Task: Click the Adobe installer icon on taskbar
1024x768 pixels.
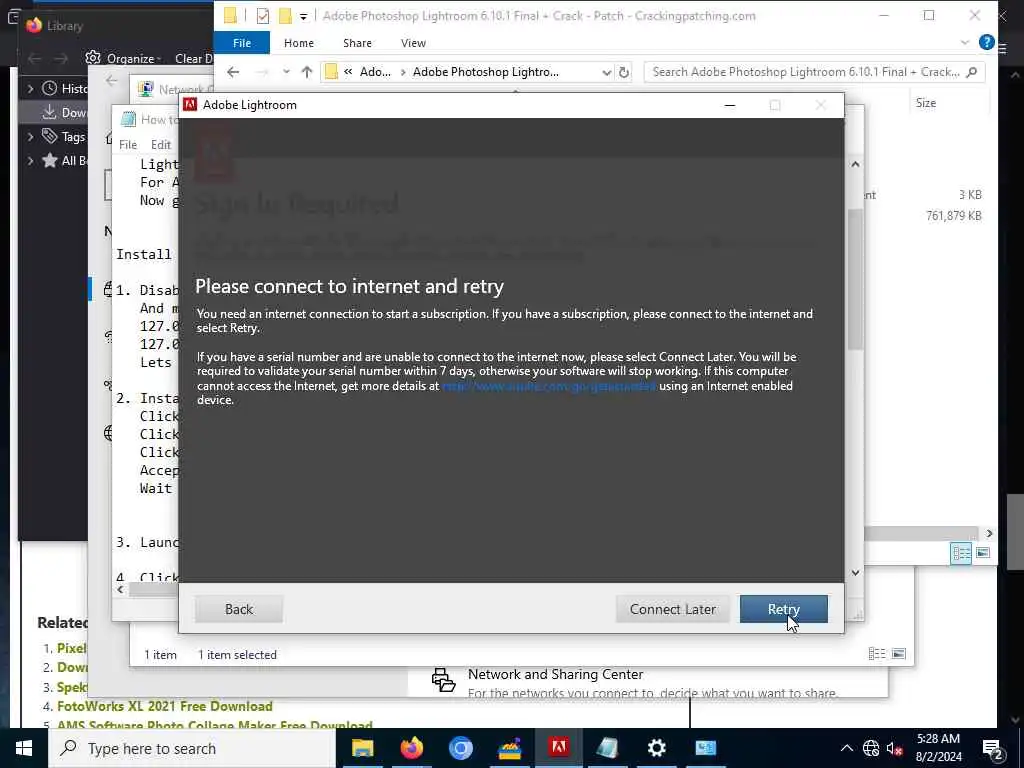Action: [x=558, y=748]
